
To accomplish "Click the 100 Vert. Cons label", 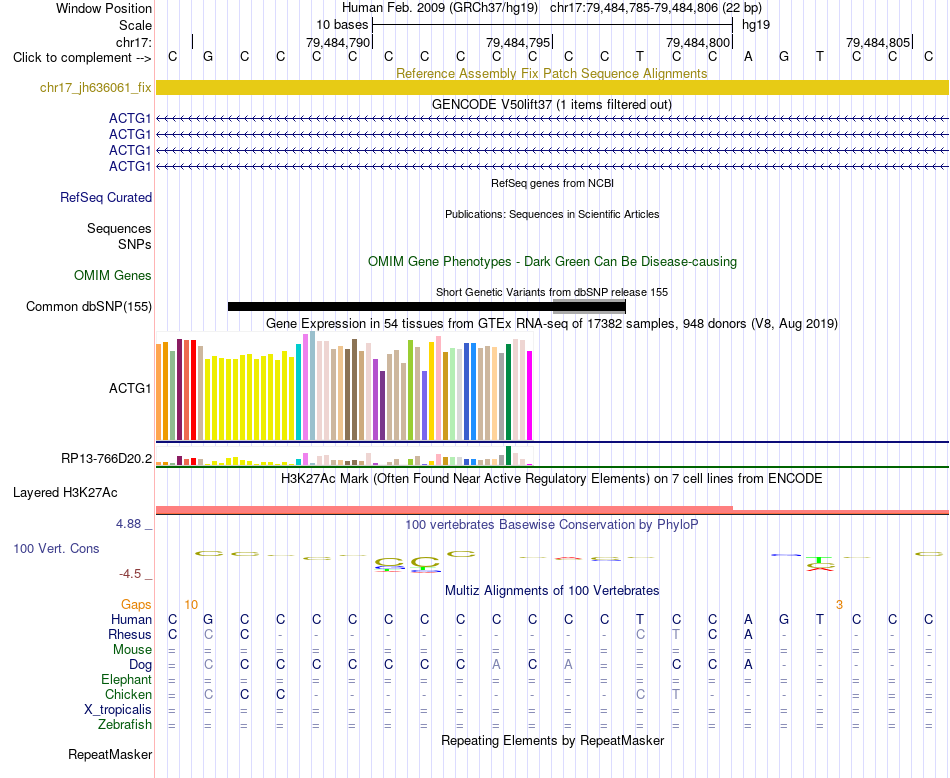I will tap(56, 548).
